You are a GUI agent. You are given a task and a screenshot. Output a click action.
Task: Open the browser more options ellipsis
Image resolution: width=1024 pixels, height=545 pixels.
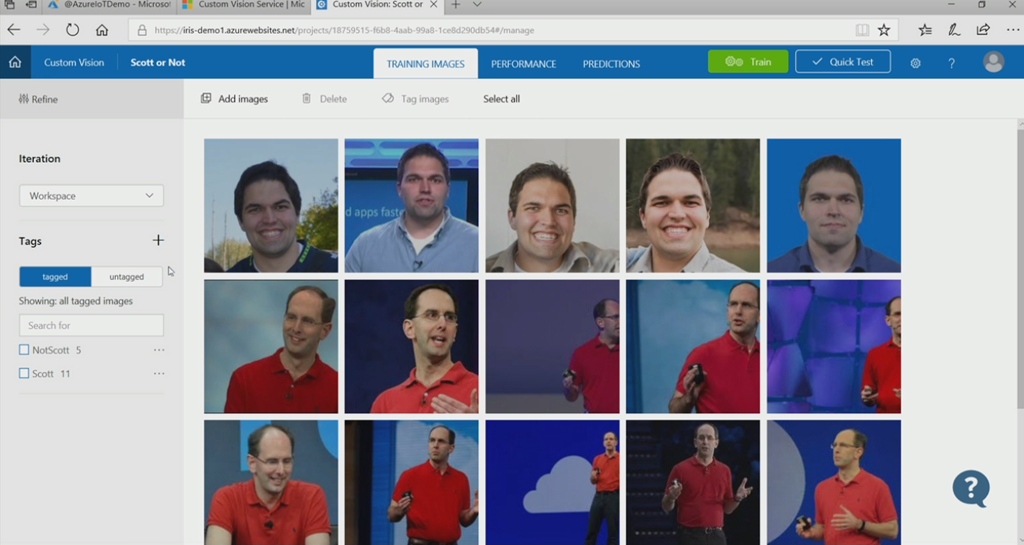coord(1013,30)
